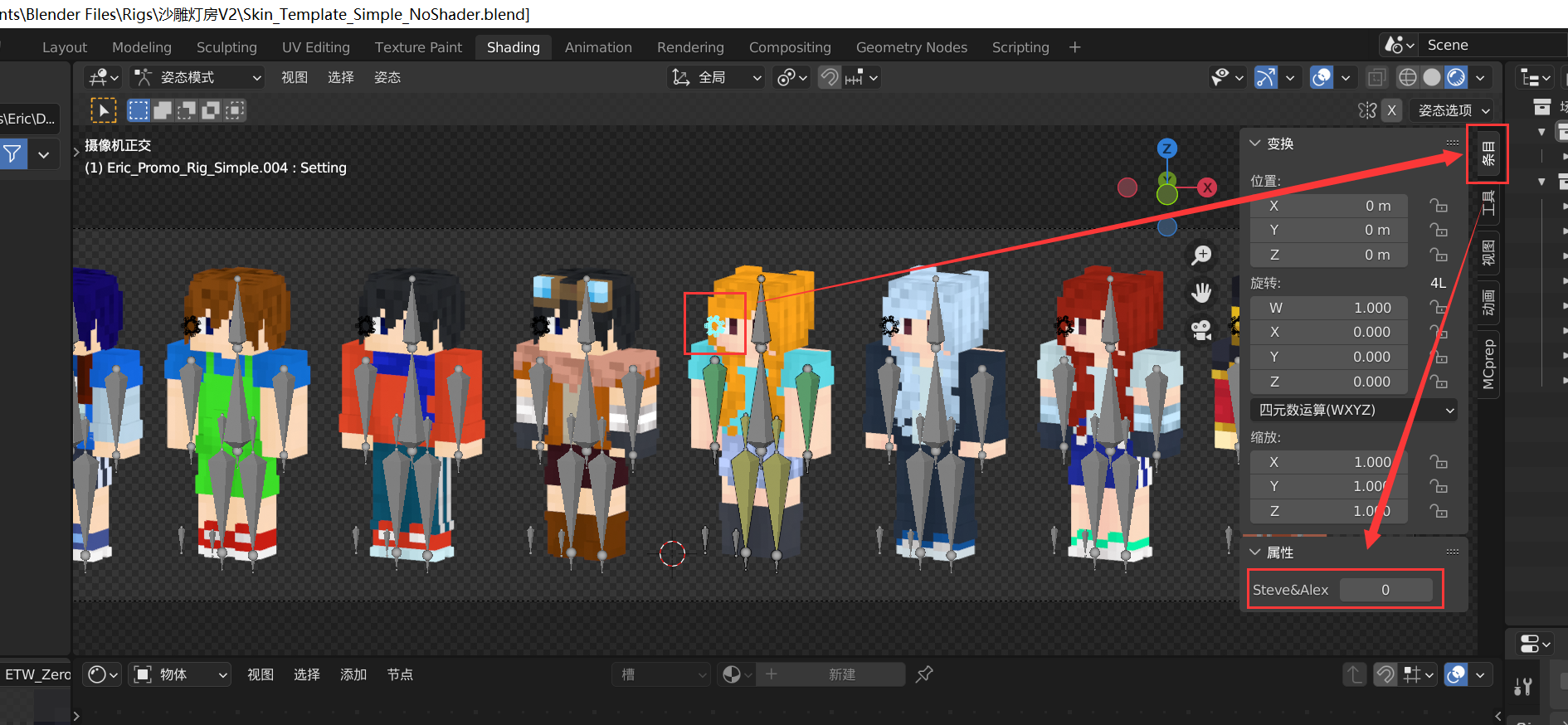Open the material slot browse sphere icon
Image resolution: width=1568 pixels, height=725 pixels.
(x=736, y=674)
